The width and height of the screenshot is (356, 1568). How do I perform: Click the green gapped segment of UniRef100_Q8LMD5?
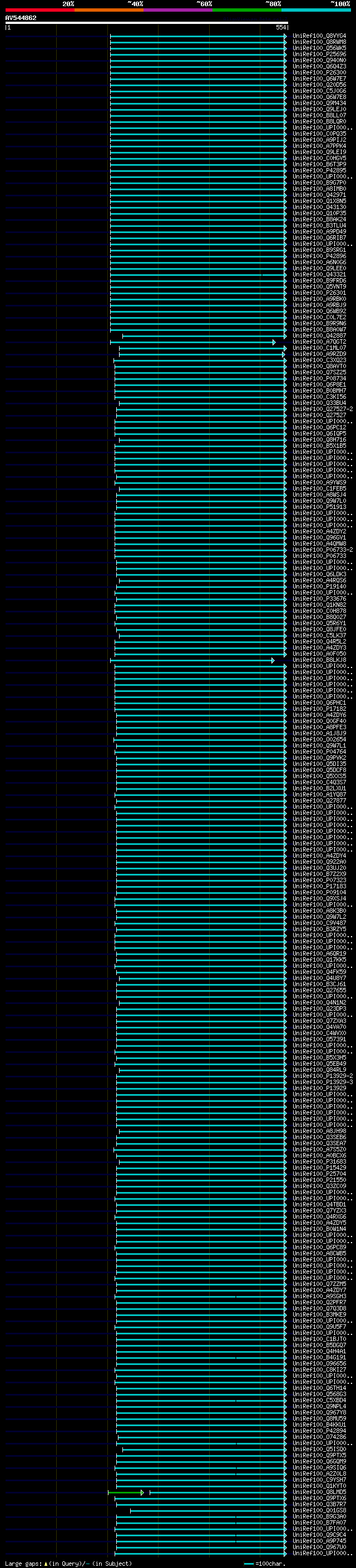pos(126,1492)
